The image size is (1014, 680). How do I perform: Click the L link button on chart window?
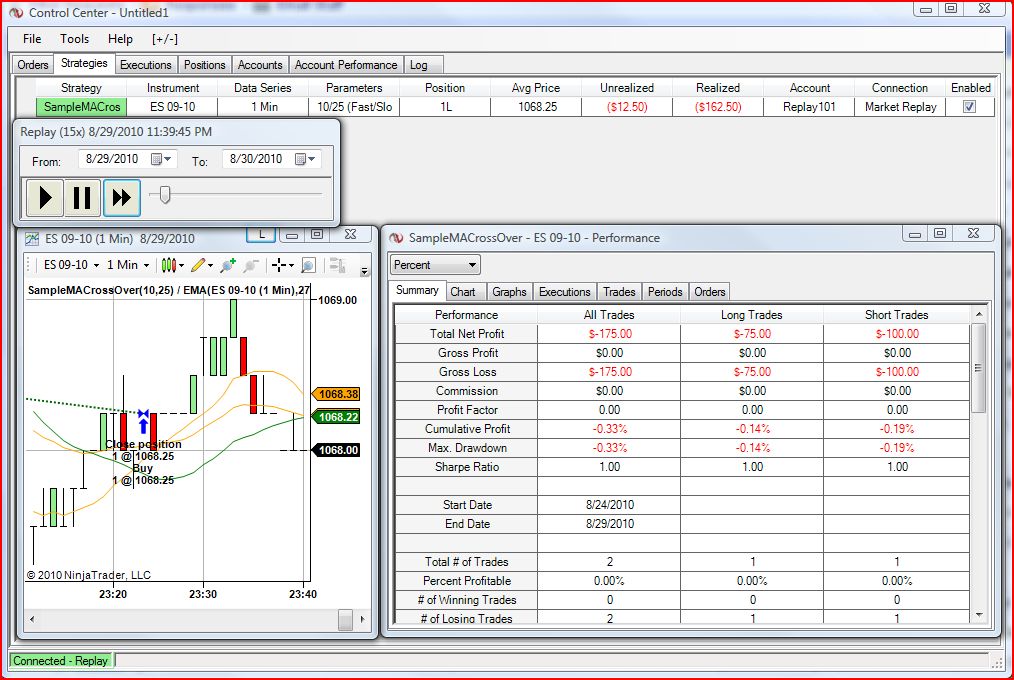coord(261,234)
